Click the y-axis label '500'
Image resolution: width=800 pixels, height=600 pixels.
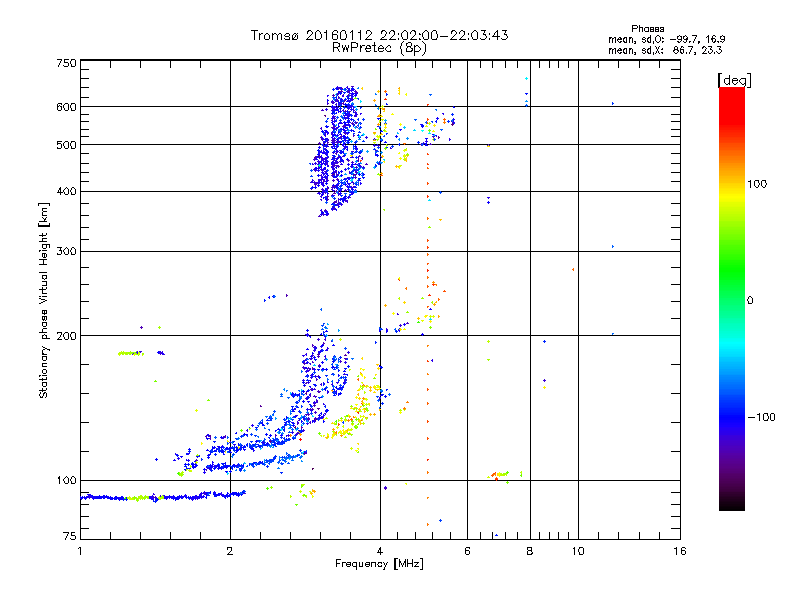pyautogui.click(x=66, y=145)
